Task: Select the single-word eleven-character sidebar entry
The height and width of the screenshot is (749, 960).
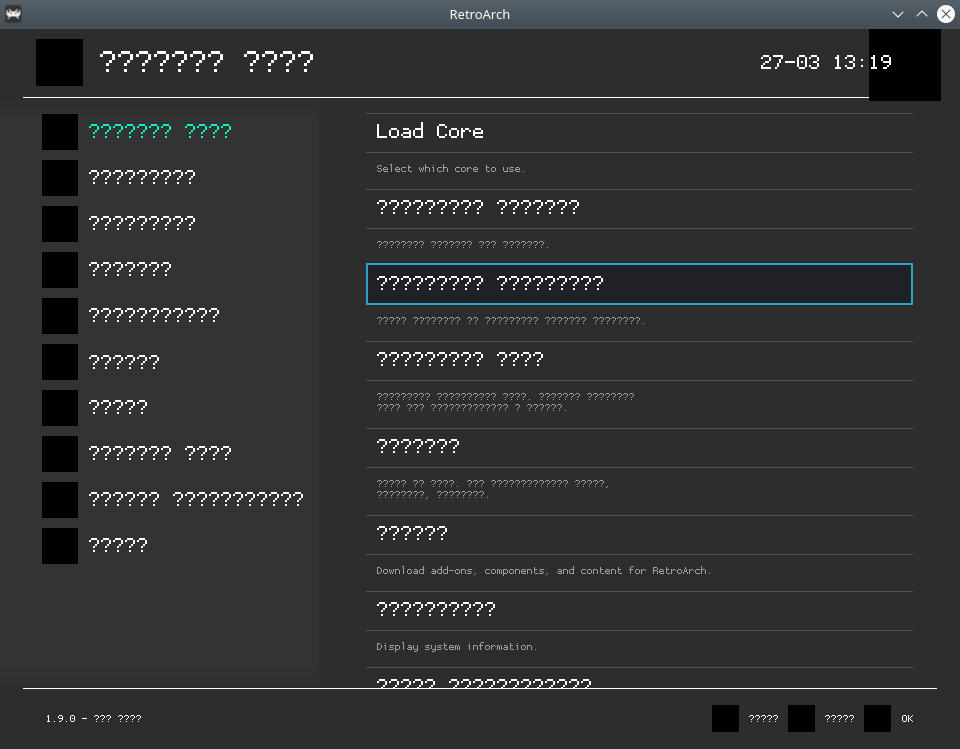Action: pos(154,315)
